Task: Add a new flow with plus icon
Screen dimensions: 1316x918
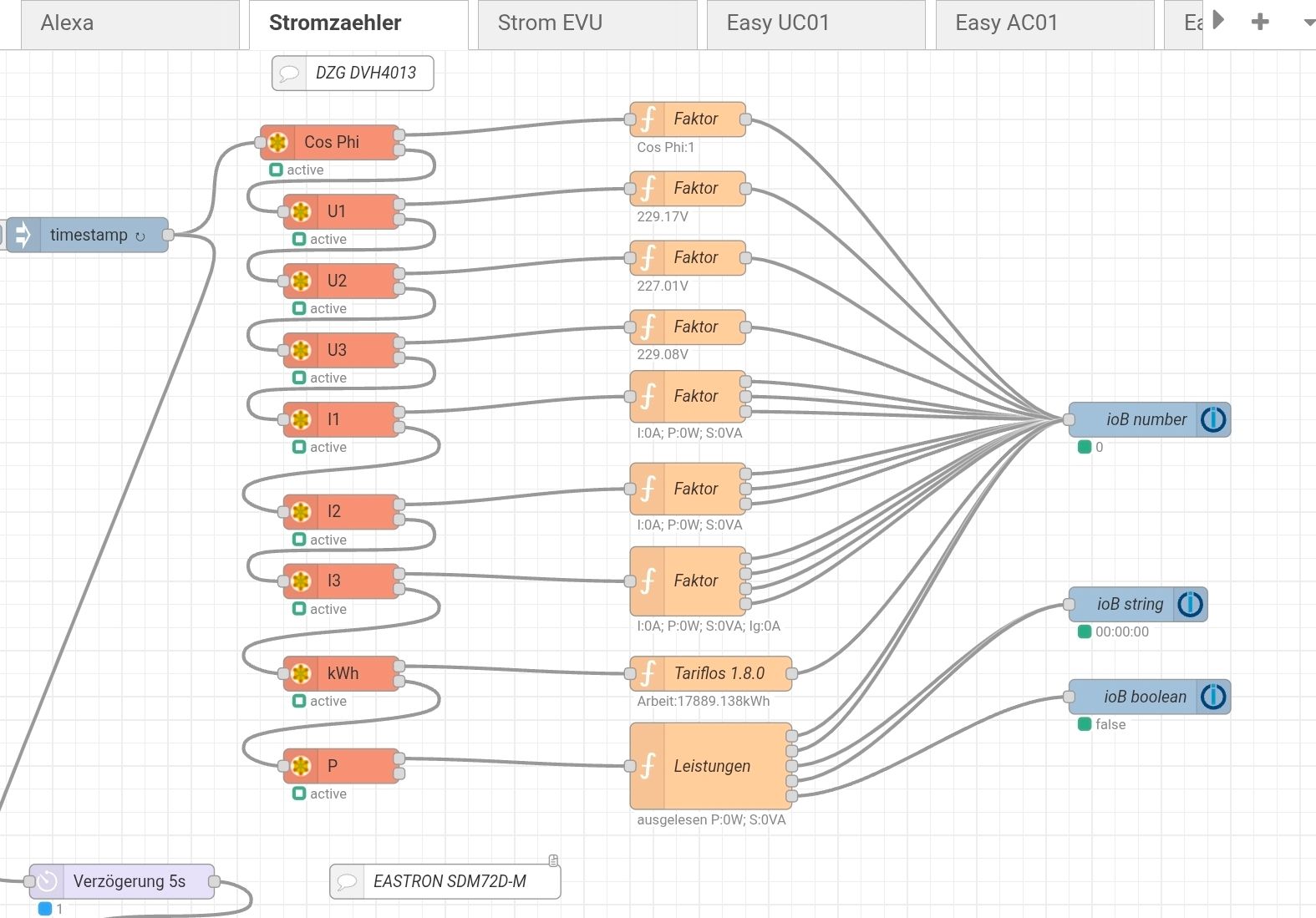Action: click(x=1260, y=22)
